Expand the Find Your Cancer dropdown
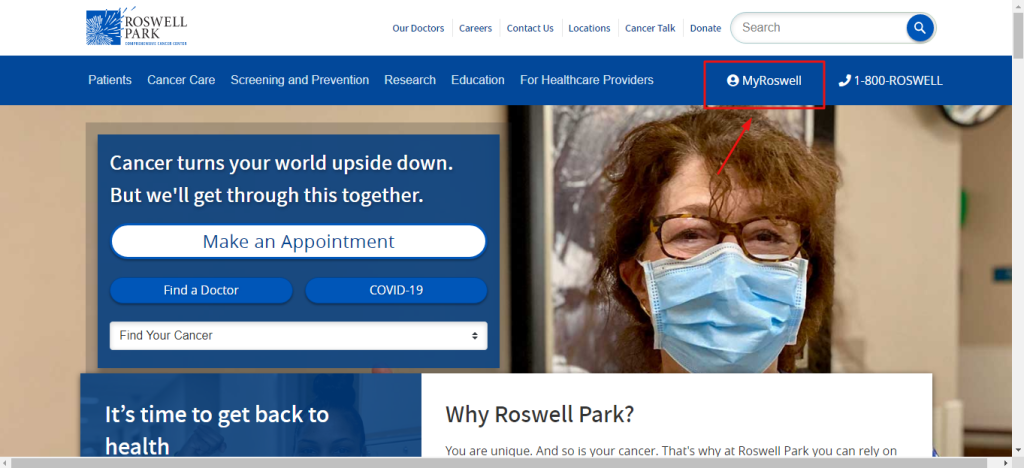The height and width of the screenshot is (468, 1024). 298,335
